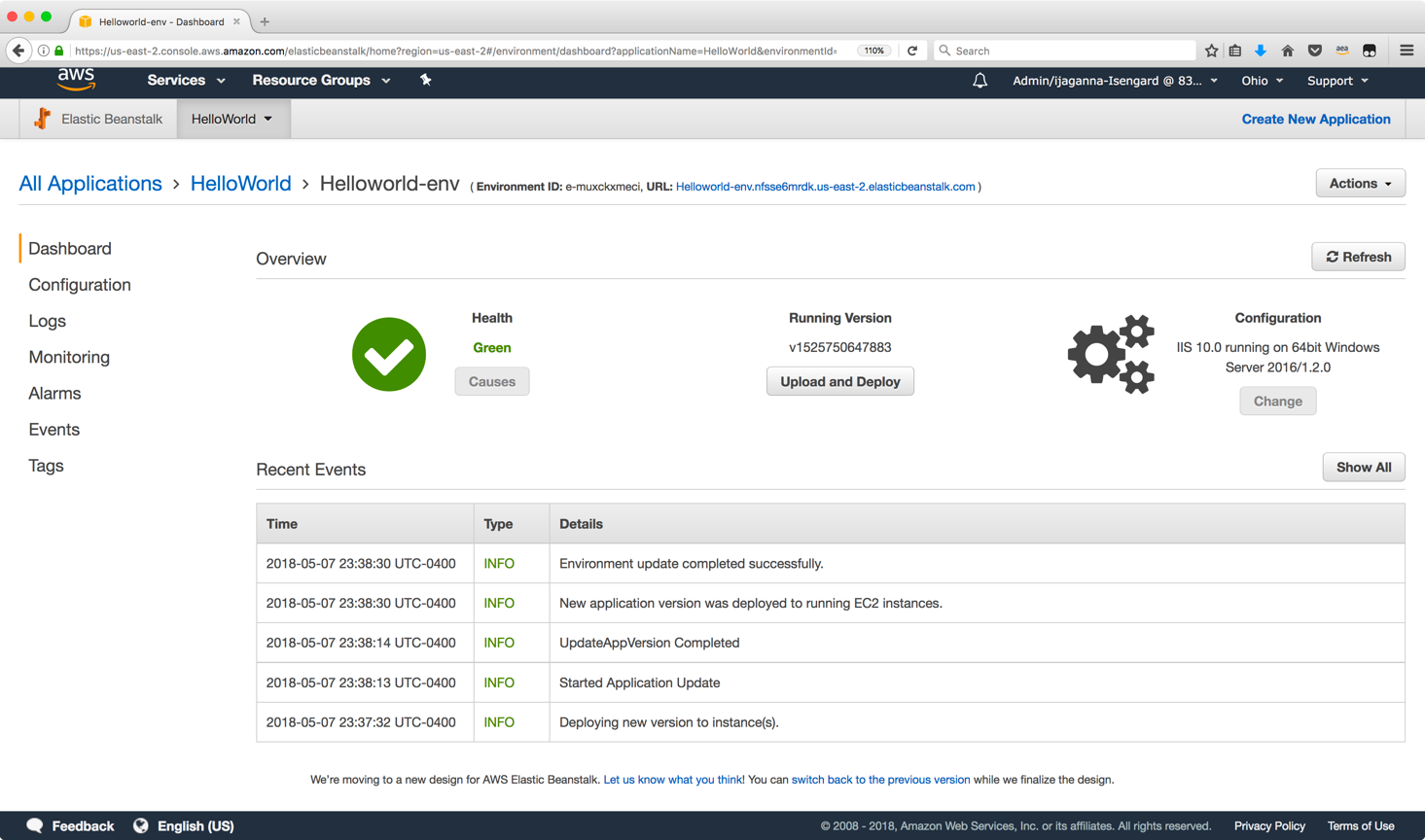Click the Change configuration button

(x=1278, y=401)
